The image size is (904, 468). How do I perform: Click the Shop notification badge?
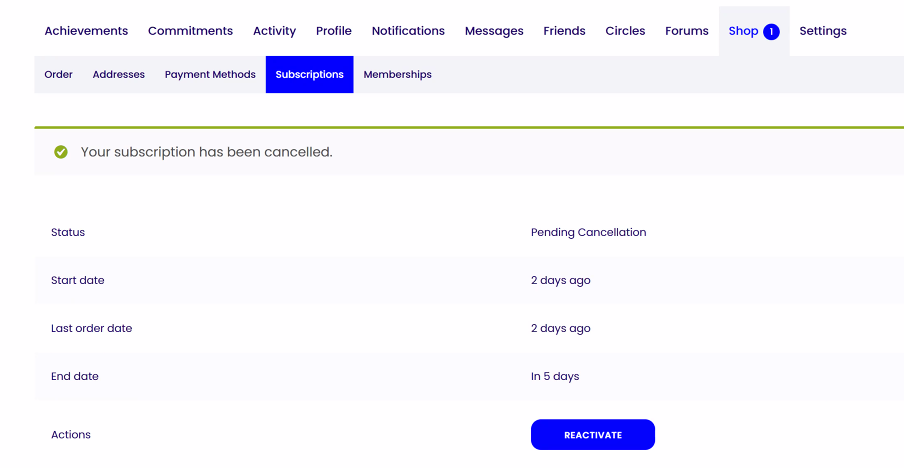pyautogui.click(x=771, y=32)
